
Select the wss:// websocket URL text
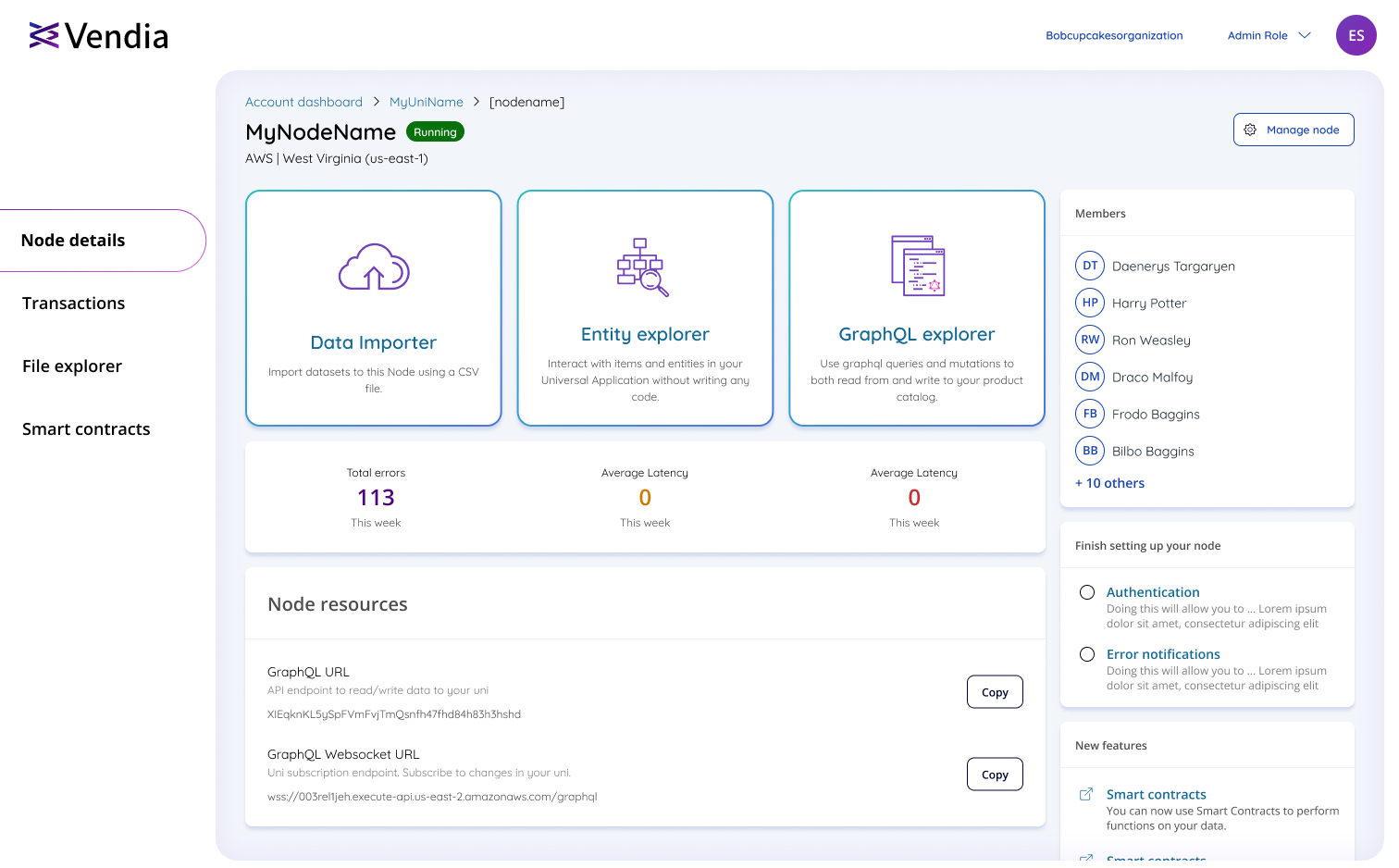click(x=432, y=797)
